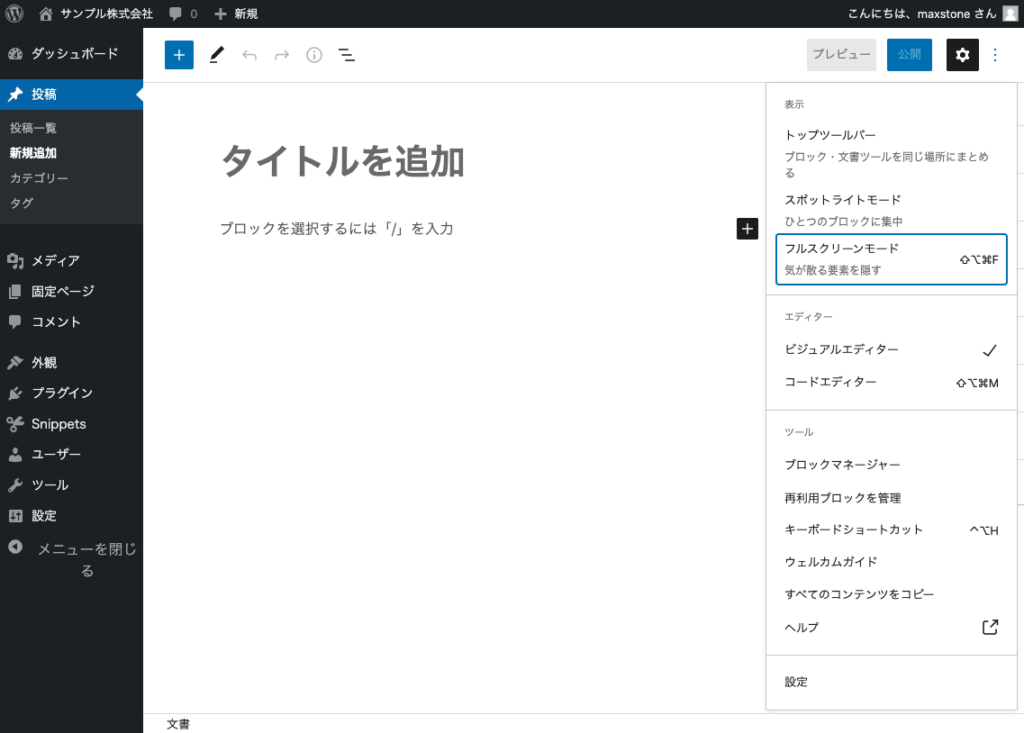Click the undo arrow in the toolbar
This screenshot has width=1024, height=733.
click(249, 55)
